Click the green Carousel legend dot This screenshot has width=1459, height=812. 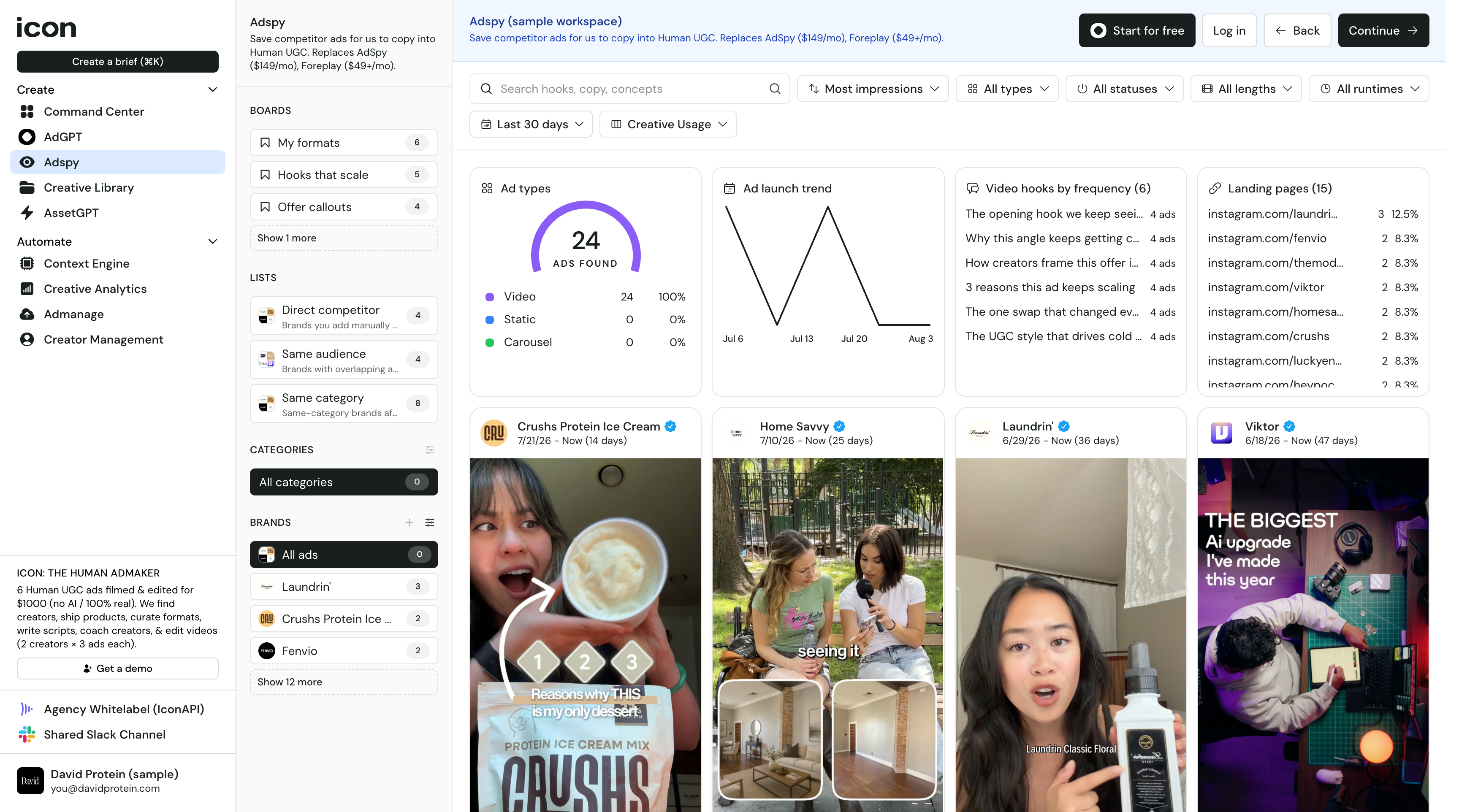coord(490,343)
